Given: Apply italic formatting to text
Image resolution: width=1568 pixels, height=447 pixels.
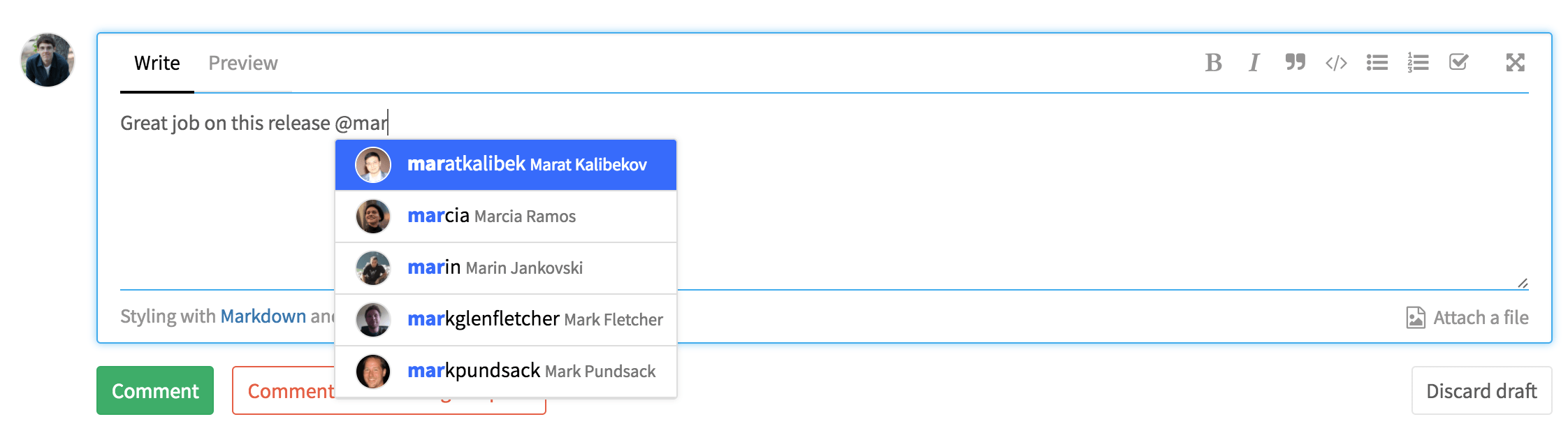Looking at the screenshot, I should pyautogui.click(x=1254, y=63).
